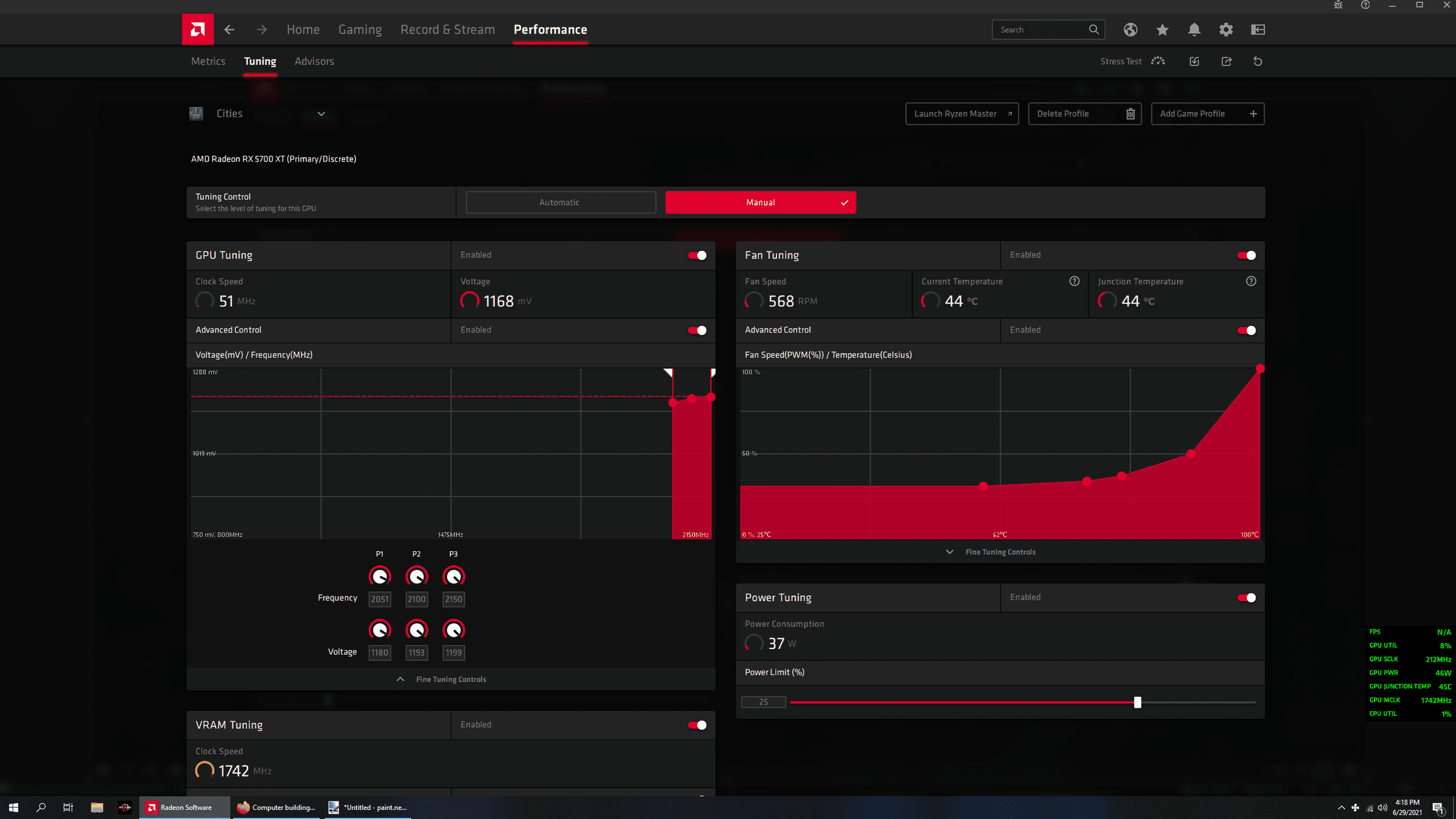The width and height of the screenshot is (1456, 819).
Task: Show Junction Temperature help tooltip icon
Action: pos(1251,281)
